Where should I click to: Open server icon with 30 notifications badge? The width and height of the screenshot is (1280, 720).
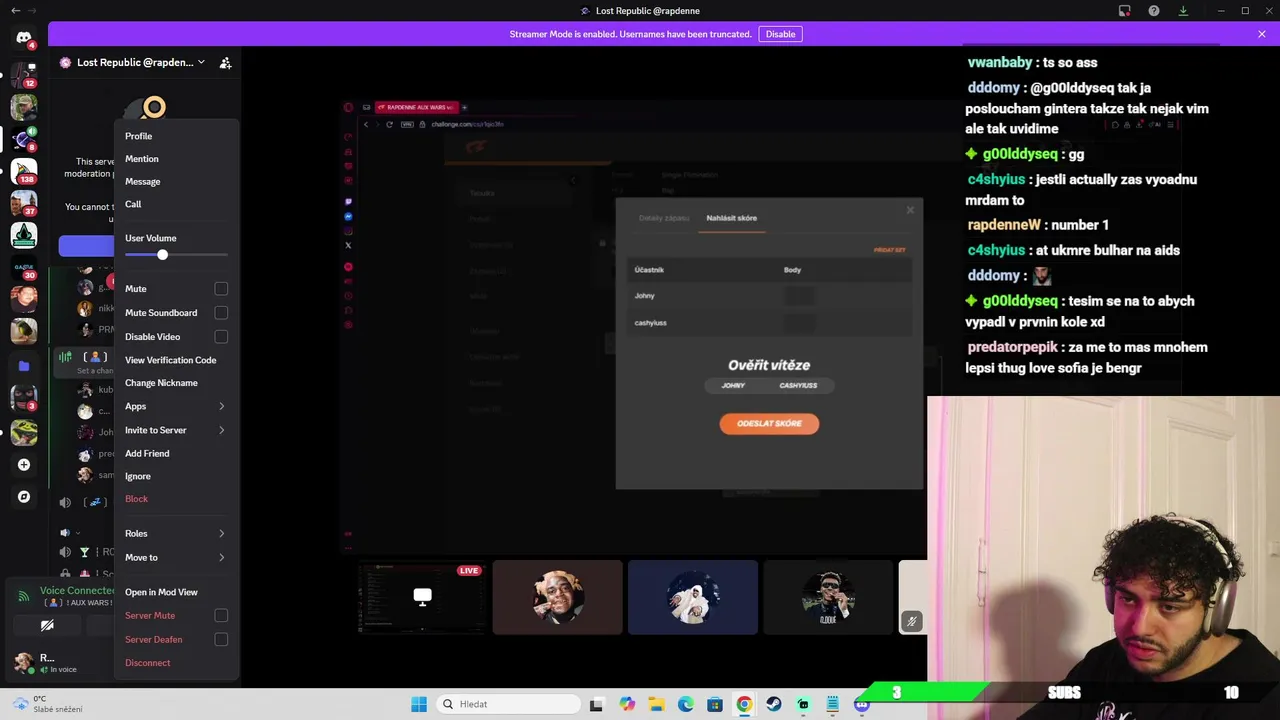(x=24, y=267)
